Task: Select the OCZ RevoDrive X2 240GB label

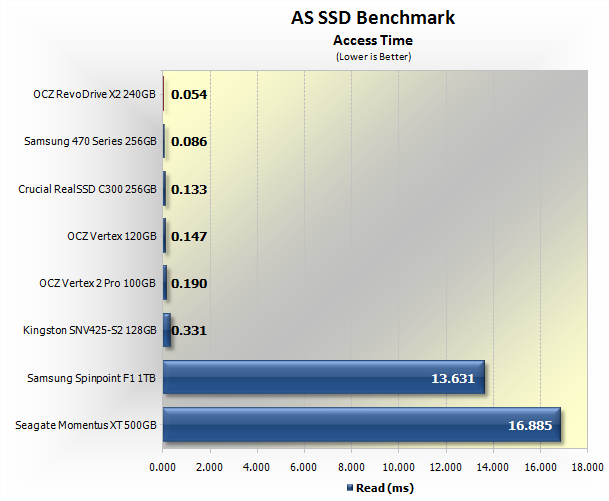Action: tap(94, 94)
